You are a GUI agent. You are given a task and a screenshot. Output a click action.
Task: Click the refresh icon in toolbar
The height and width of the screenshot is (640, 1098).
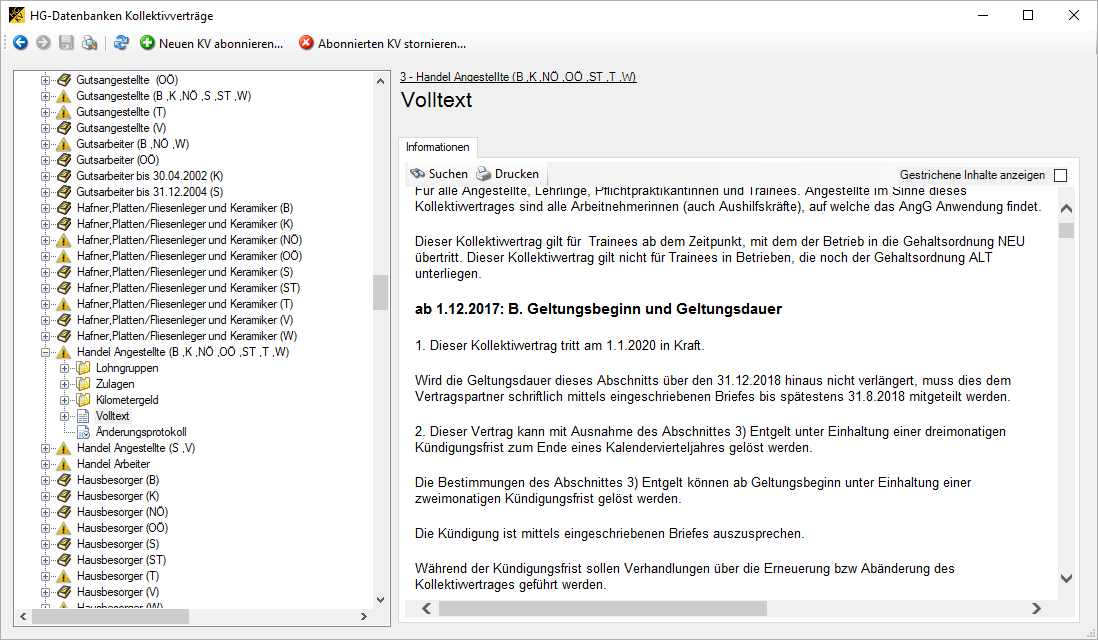(x=121, y=43)
